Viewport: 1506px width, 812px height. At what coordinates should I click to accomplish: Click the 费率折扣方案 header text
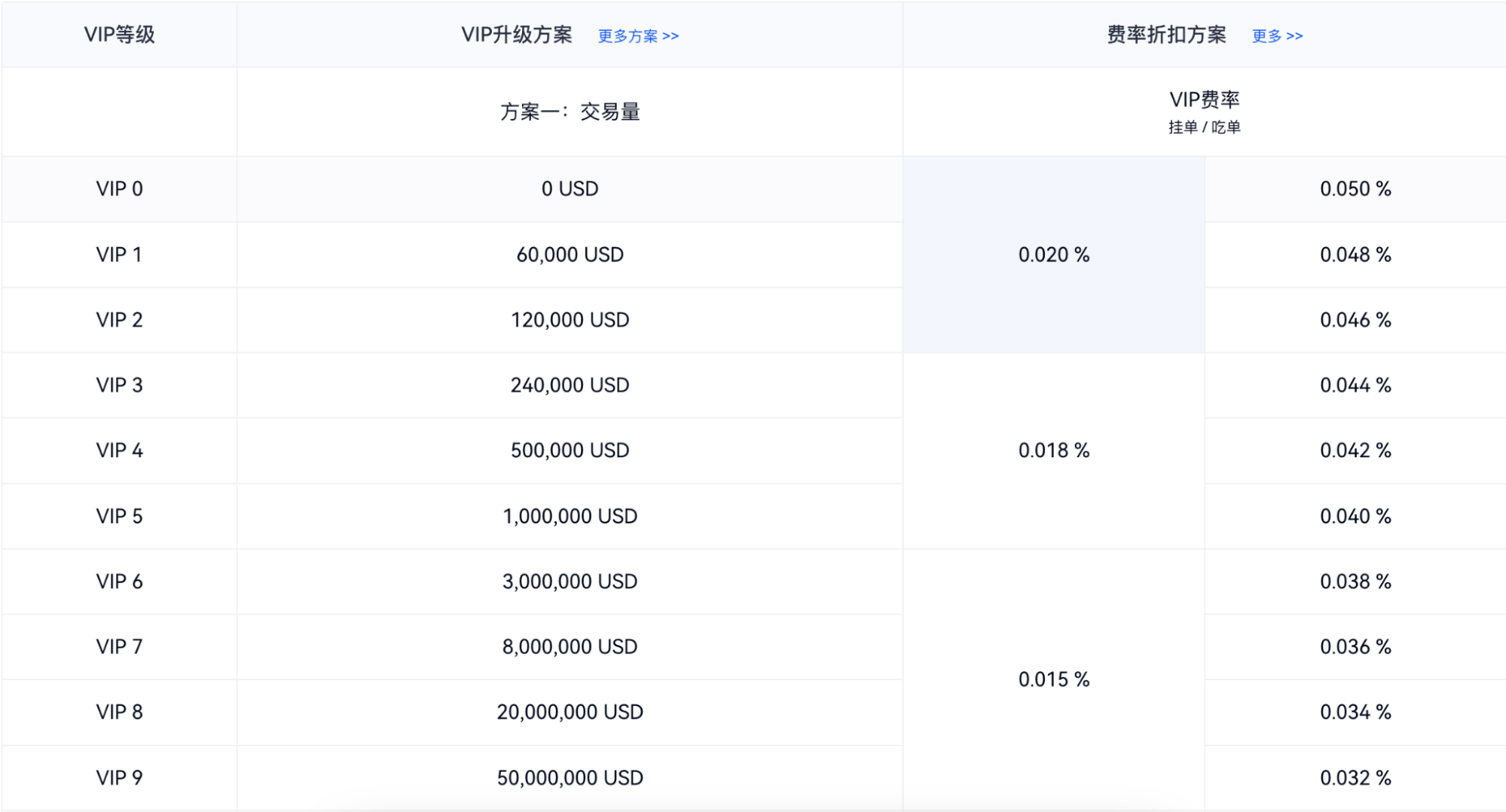[x=1166, y=35]
